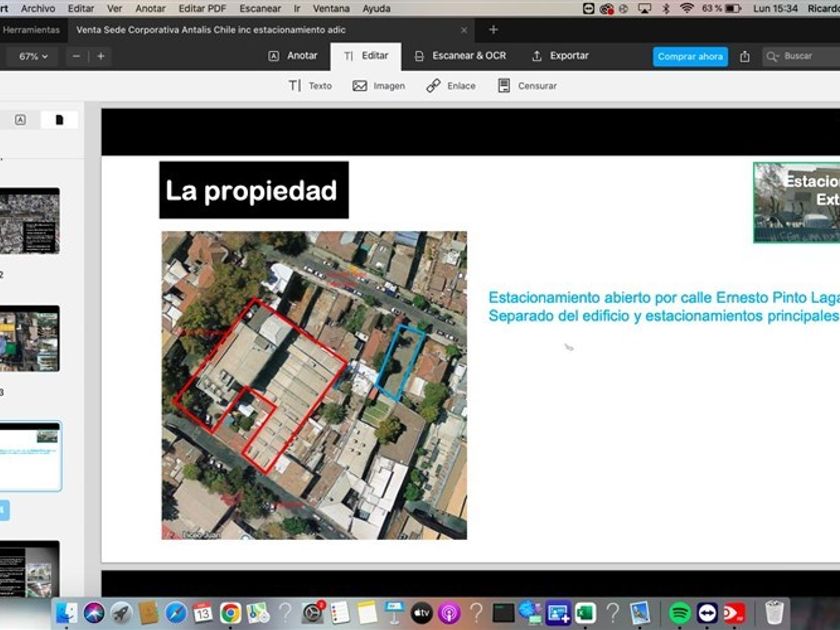Open the Ayuda menu
Image resolution: width=840 pixels, height=630 pixels.
click(376, 9)
